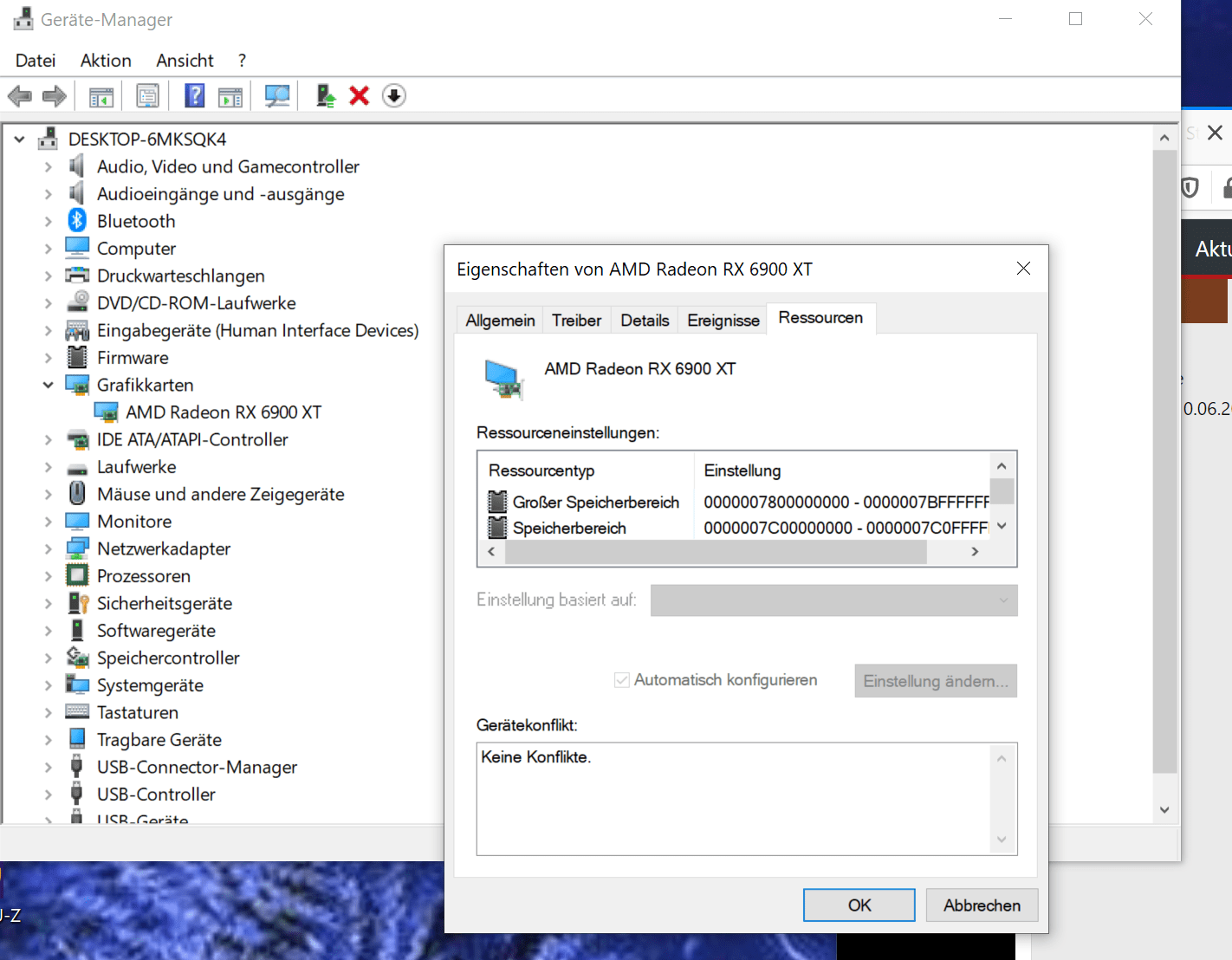Click the blue Help question mark icon
Image resolution: width=1232 pixels, height=960 pixels.
(195, 96)
